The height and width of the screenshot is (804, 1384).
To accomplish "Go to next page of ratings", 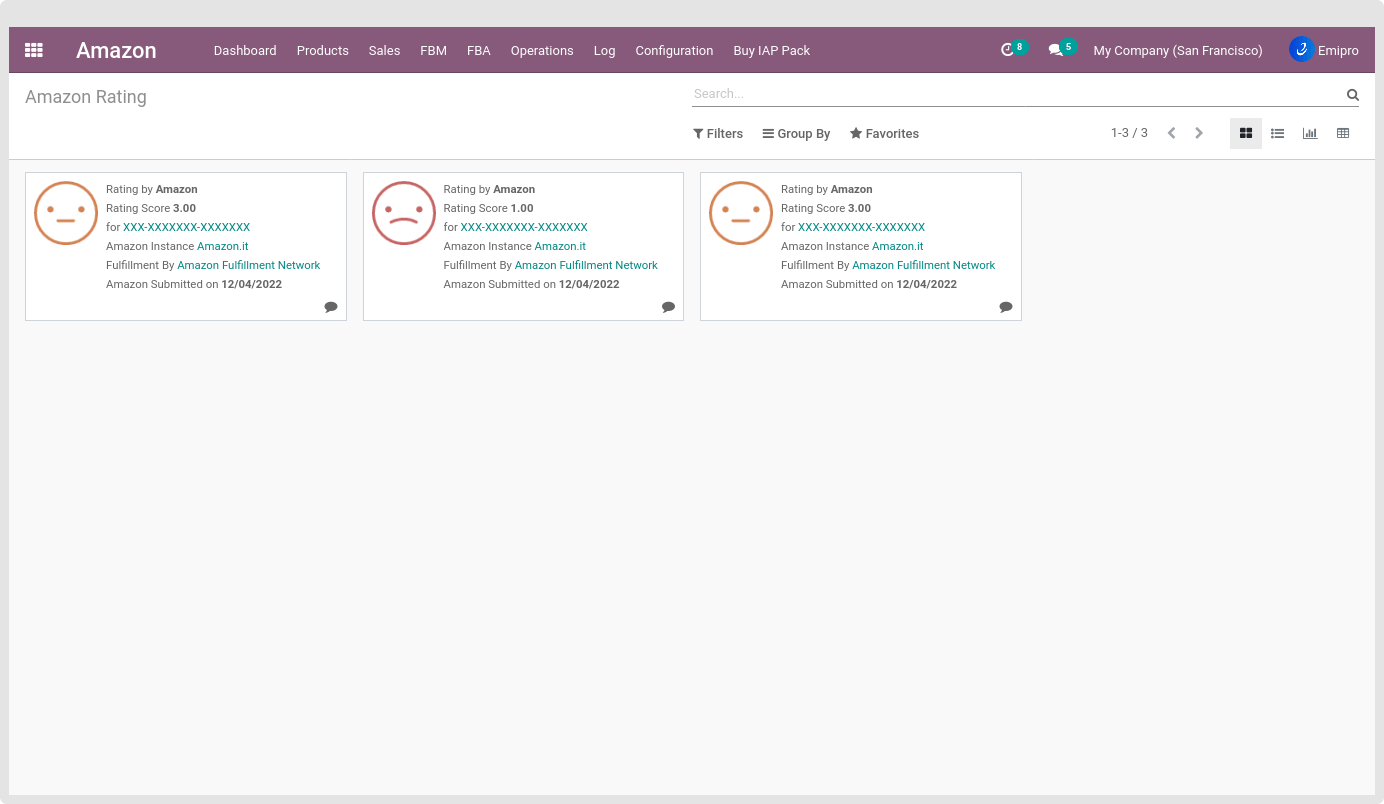I will (x=1199, y=133).
